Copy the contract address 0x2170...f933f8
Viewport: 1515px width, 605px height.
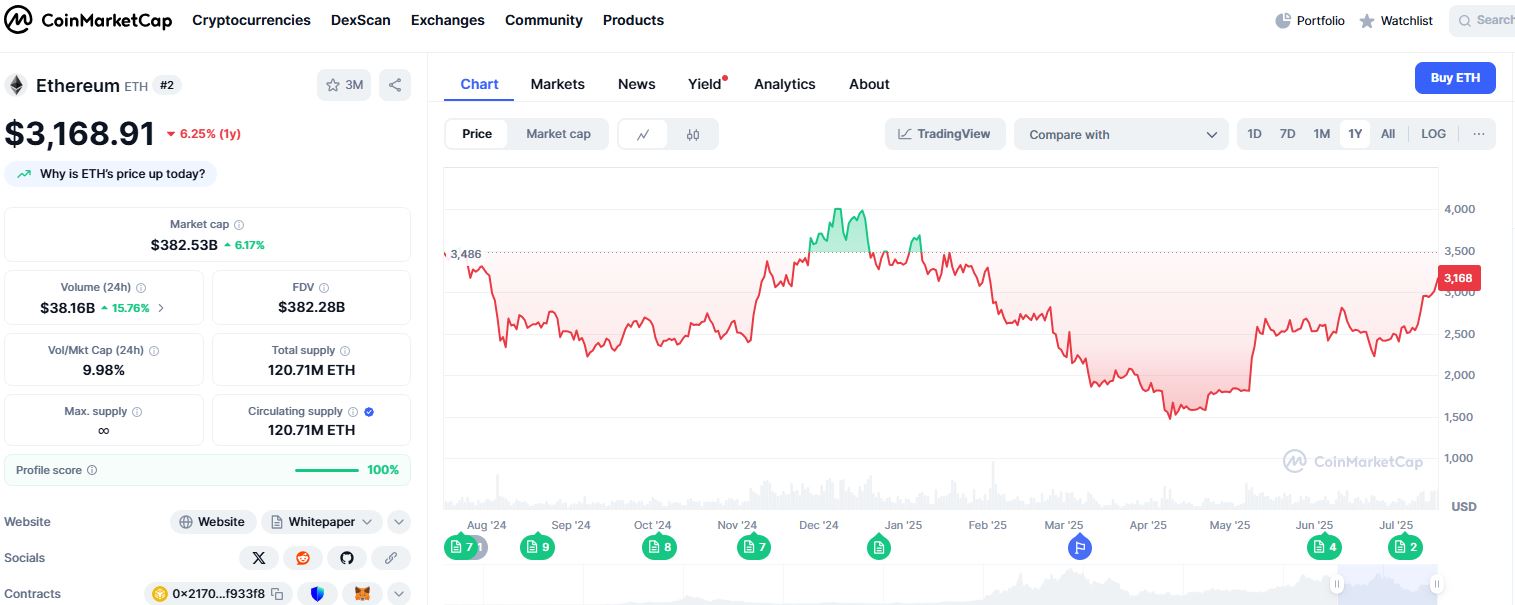pos(278,594)
